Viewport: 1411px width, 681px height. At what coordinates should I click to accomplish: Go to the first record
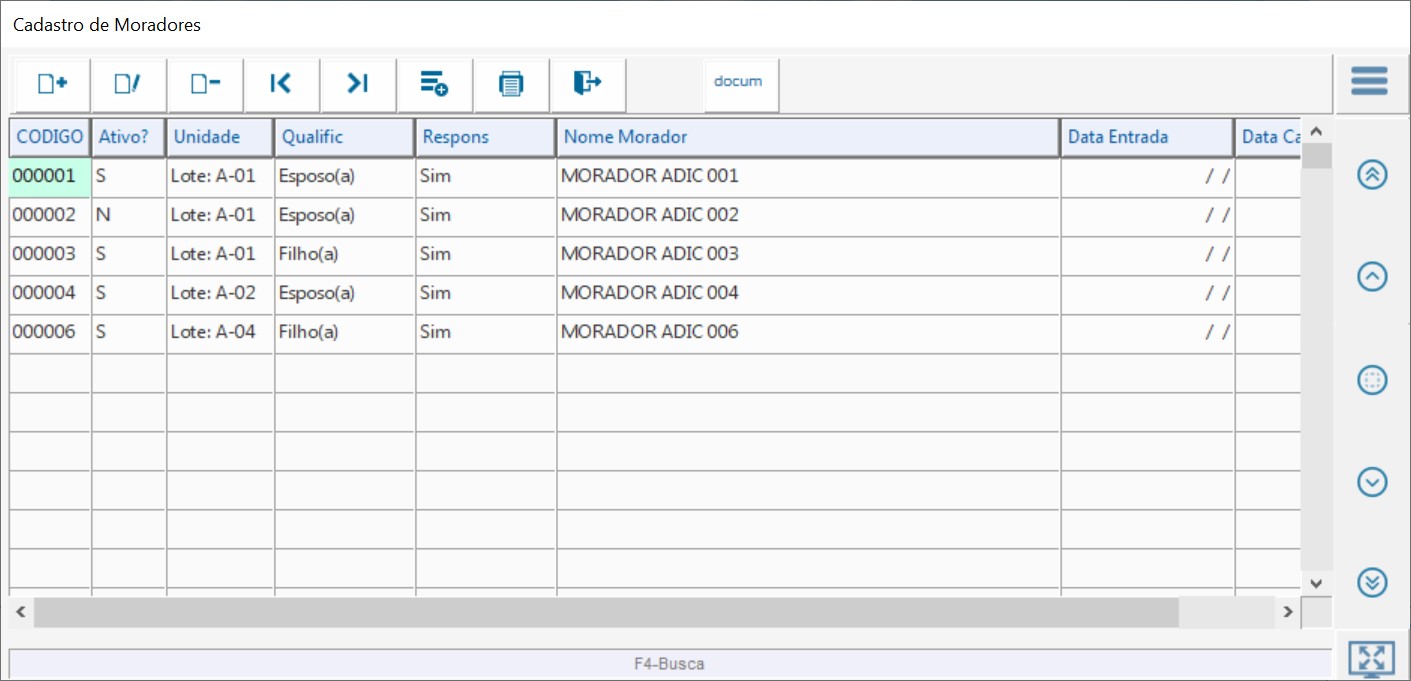click(x=281, y=84)
